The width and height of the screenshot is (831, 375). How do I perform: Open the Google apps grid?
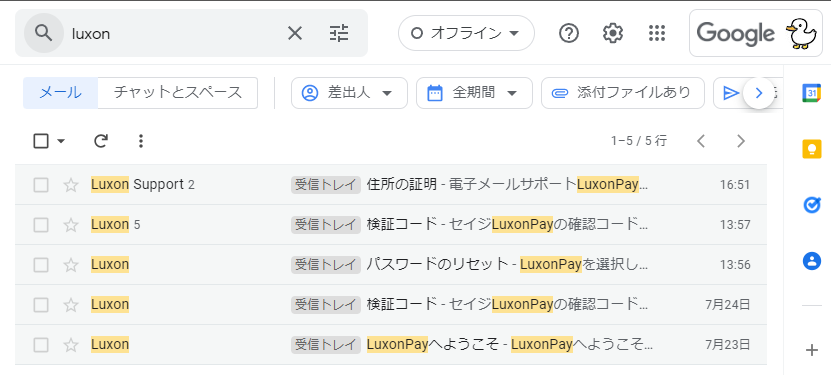[x=657, y=33]
